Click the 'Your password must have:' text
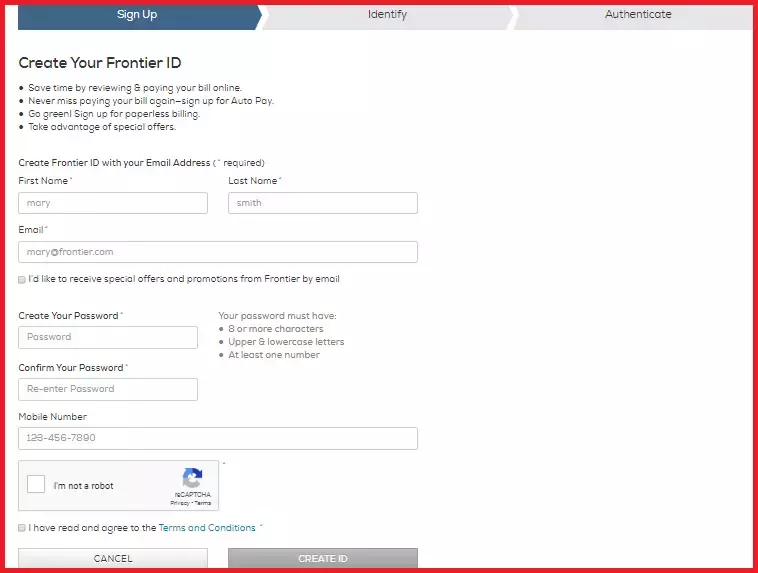Screen dimensions: 758x573 coord(277,316)
